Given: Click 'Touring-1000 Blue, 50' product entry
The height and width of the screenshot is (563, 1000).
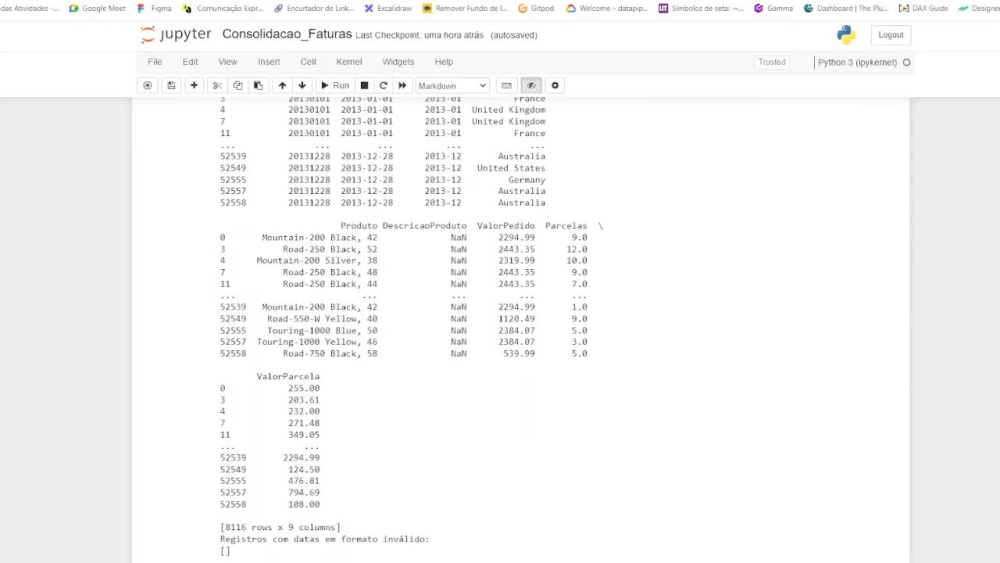Looking at the screenshot, I should click(x=322, y=330).
